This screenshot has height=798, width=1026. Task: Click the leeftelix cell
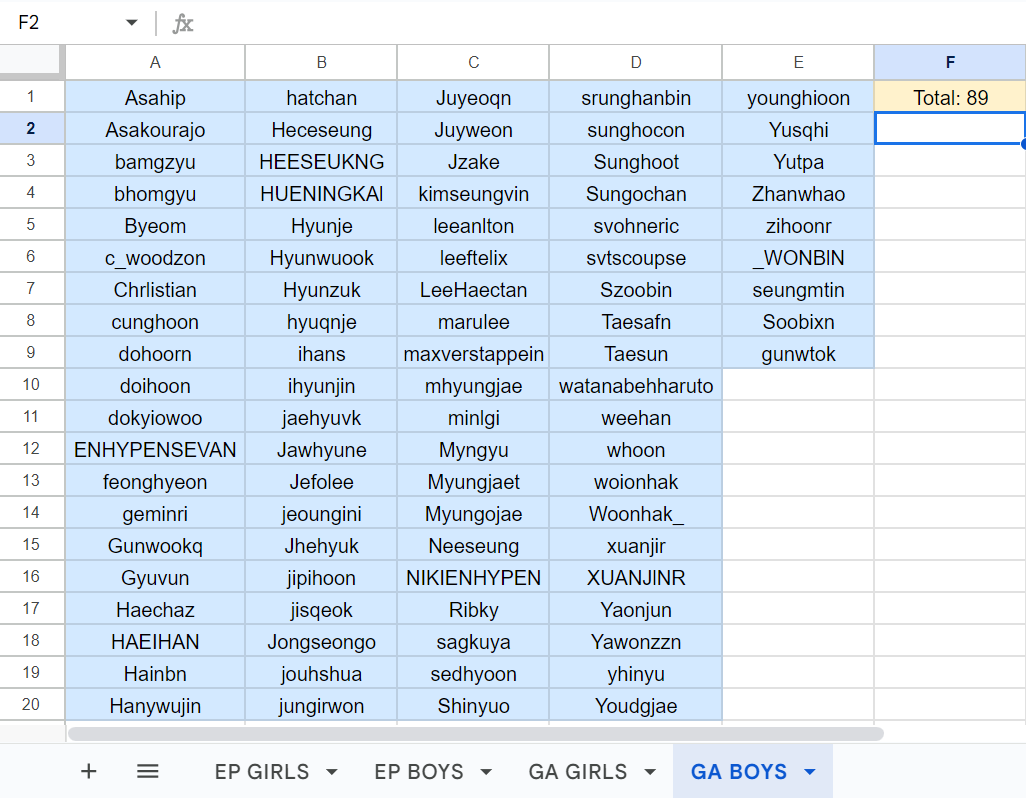point(473,258)
